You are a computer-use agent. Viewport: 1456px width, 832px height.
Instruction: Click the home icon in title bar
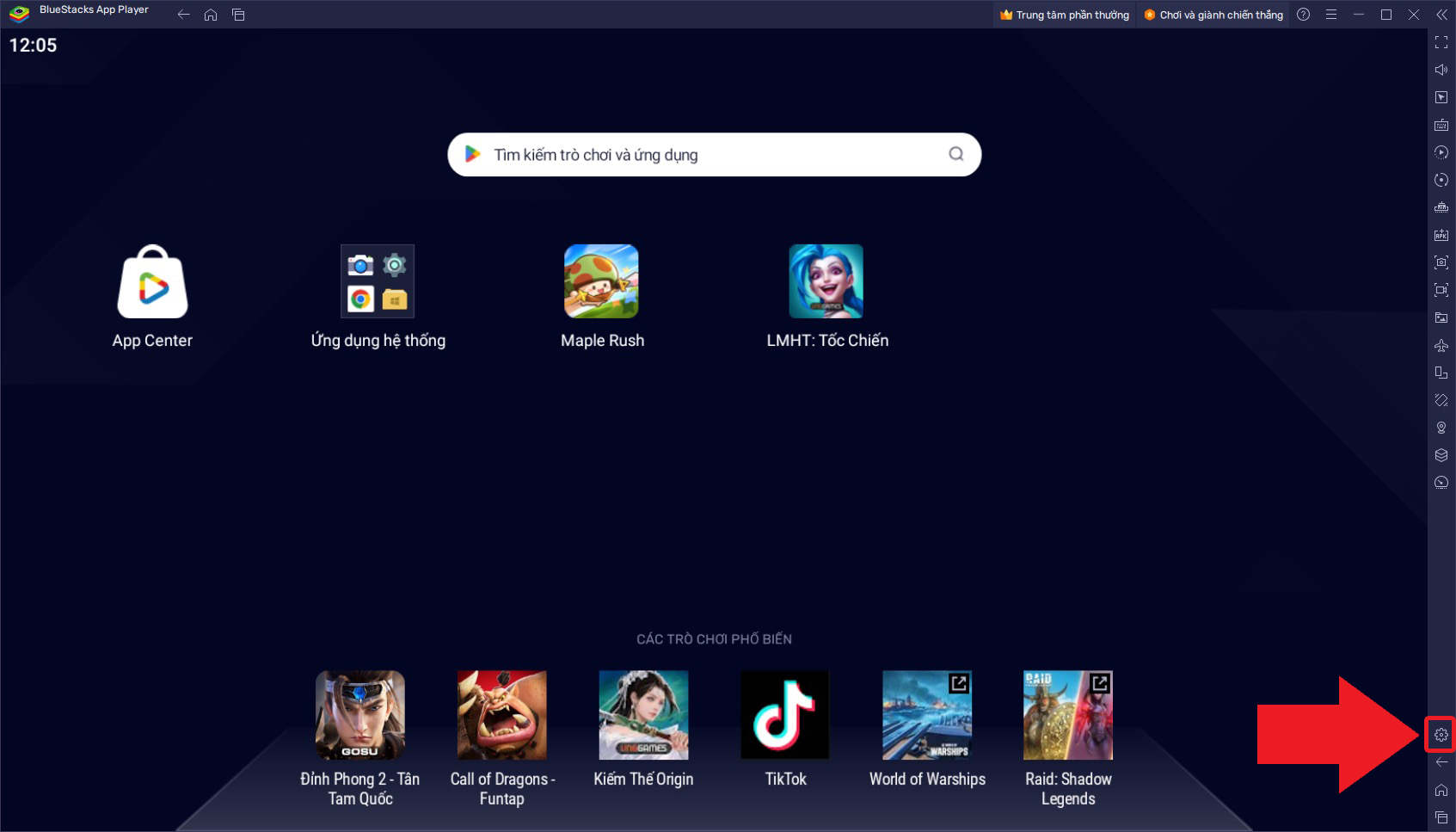[x=211, y=15]
